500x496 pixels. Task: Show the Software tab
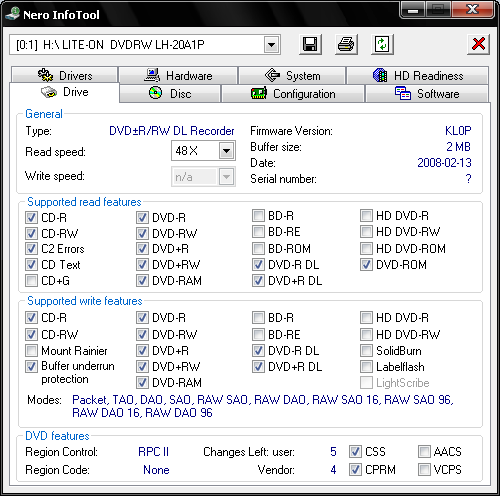click(x=427, y=94)
